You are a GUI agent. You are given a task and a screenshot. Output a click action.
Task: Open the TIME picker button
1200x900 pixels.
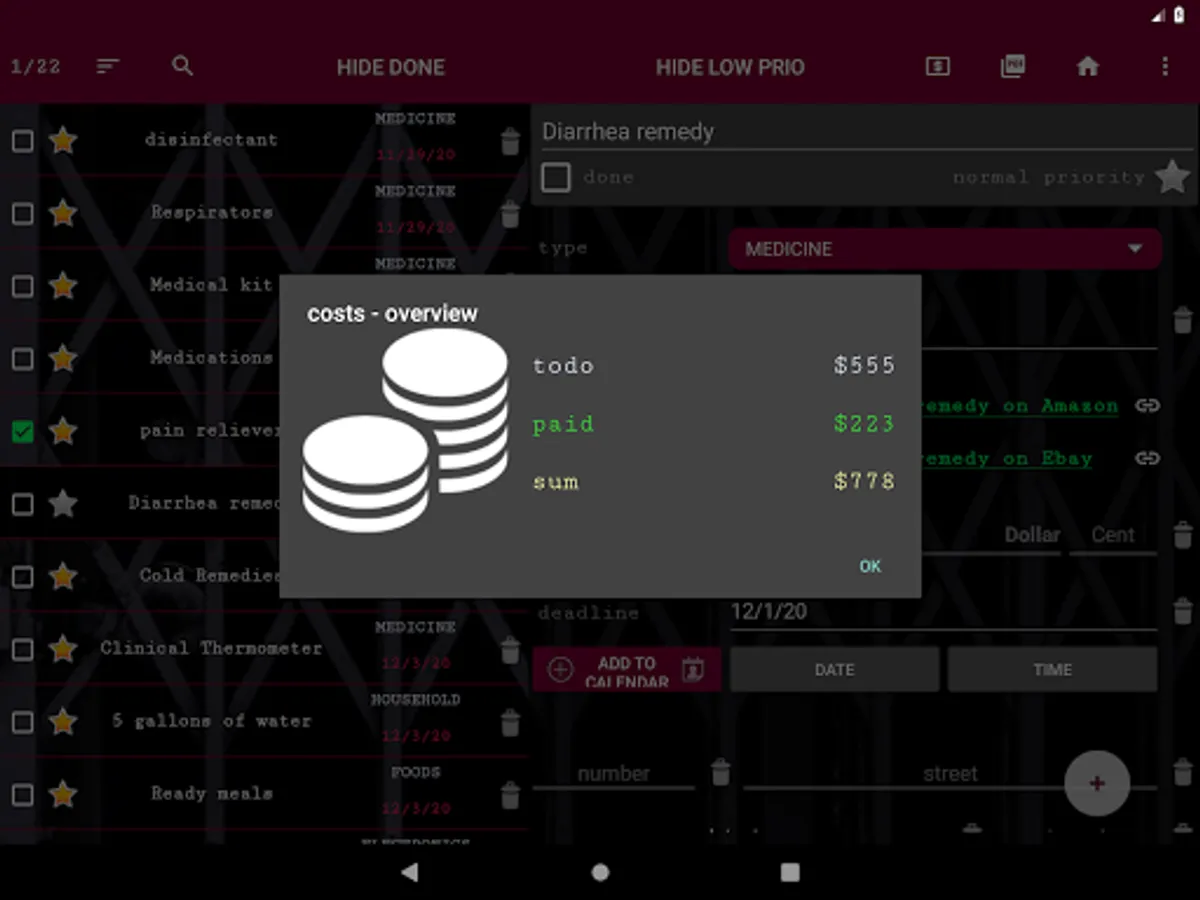tap(1052, 670)
